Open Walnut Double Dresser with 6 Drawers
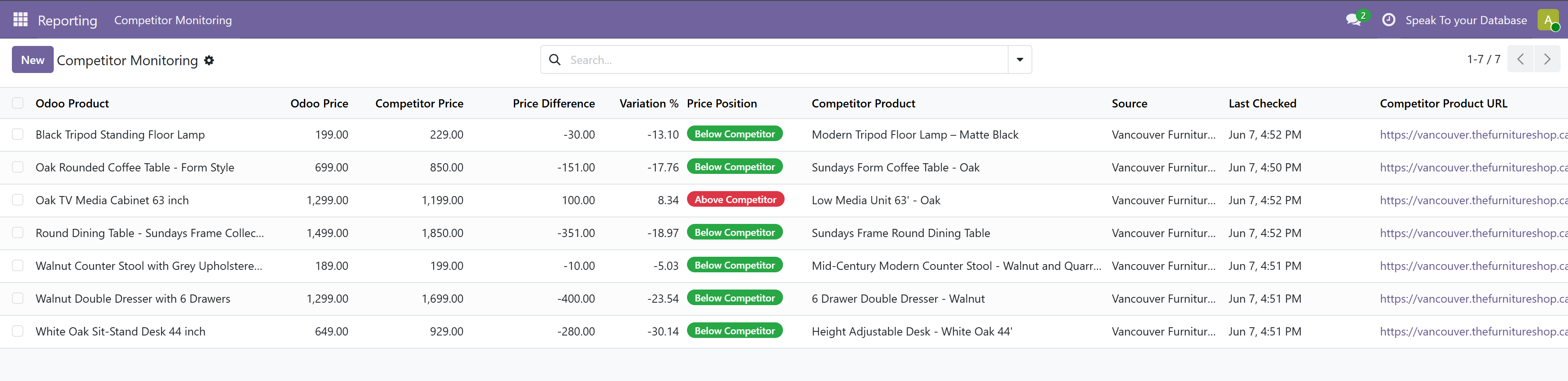 [133, 299]
